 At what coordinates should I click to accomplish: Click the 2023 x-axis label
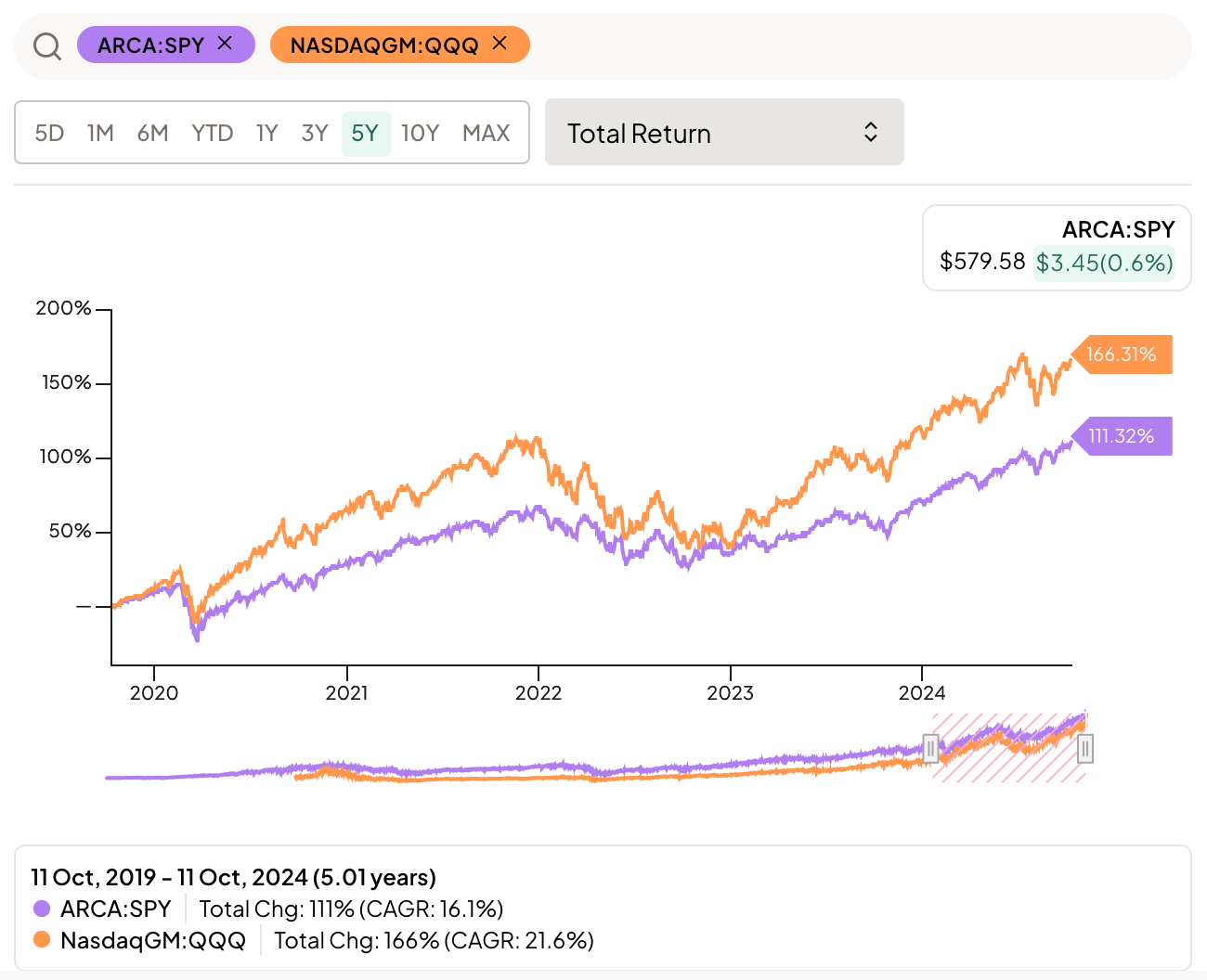[731, 693]
